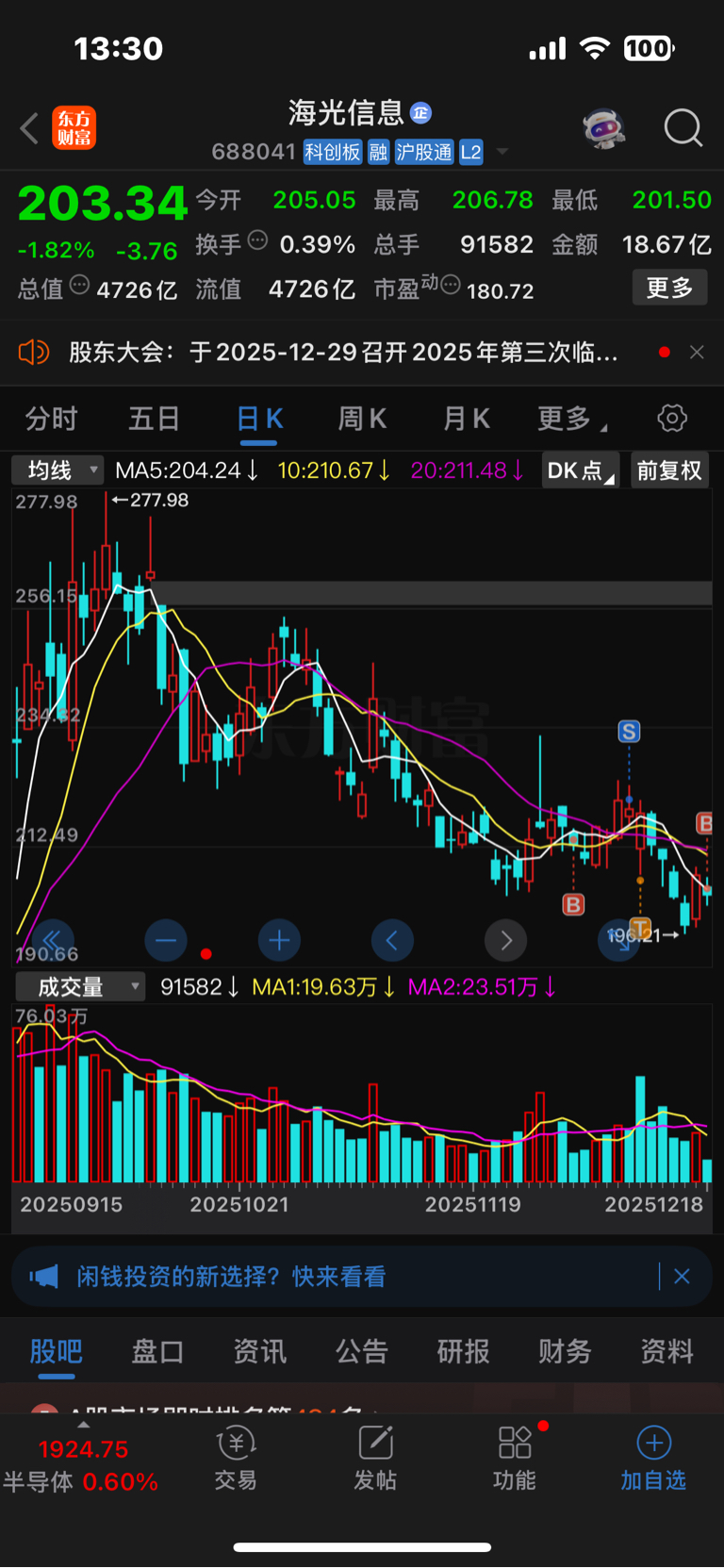
Task: Tap the 20:211.48 moving average value
Action: coord(468,470)
